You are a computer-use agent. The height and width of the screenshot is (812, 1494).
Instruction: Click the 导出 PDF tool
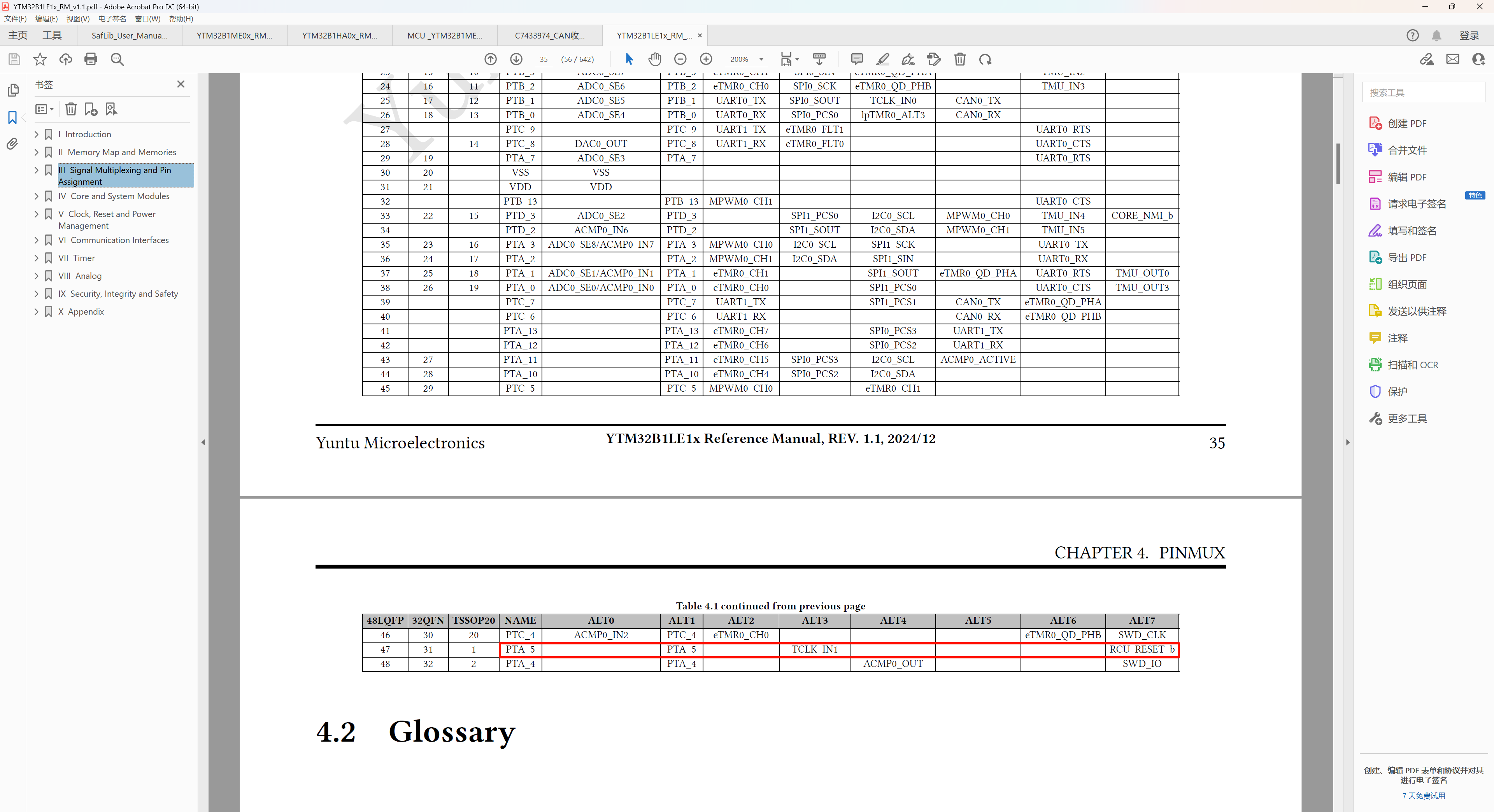click(1406, 257)
